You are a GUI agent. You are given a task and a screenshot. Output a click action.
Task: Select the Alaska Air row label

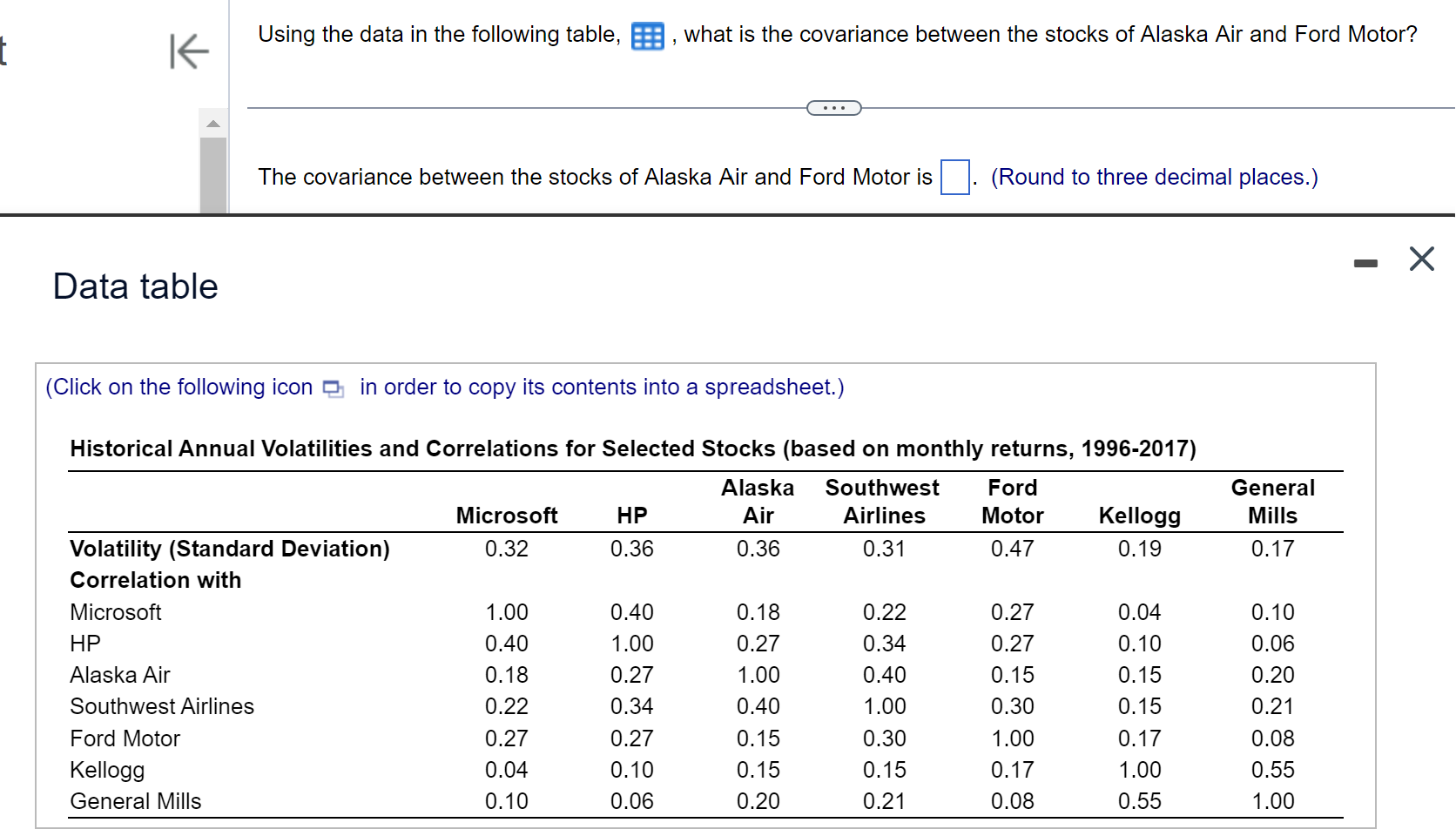[x=119, y=675]
